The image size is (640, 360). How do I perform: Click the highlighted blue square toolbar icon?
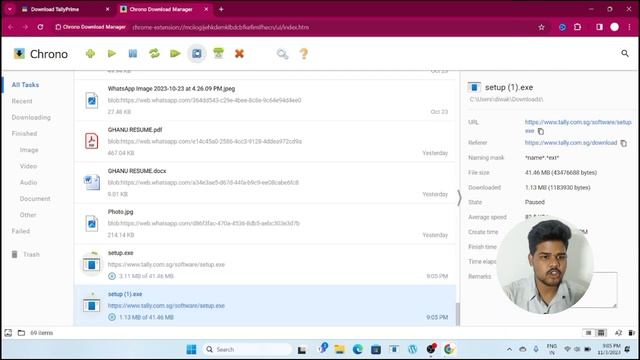(x=197, y=53)
